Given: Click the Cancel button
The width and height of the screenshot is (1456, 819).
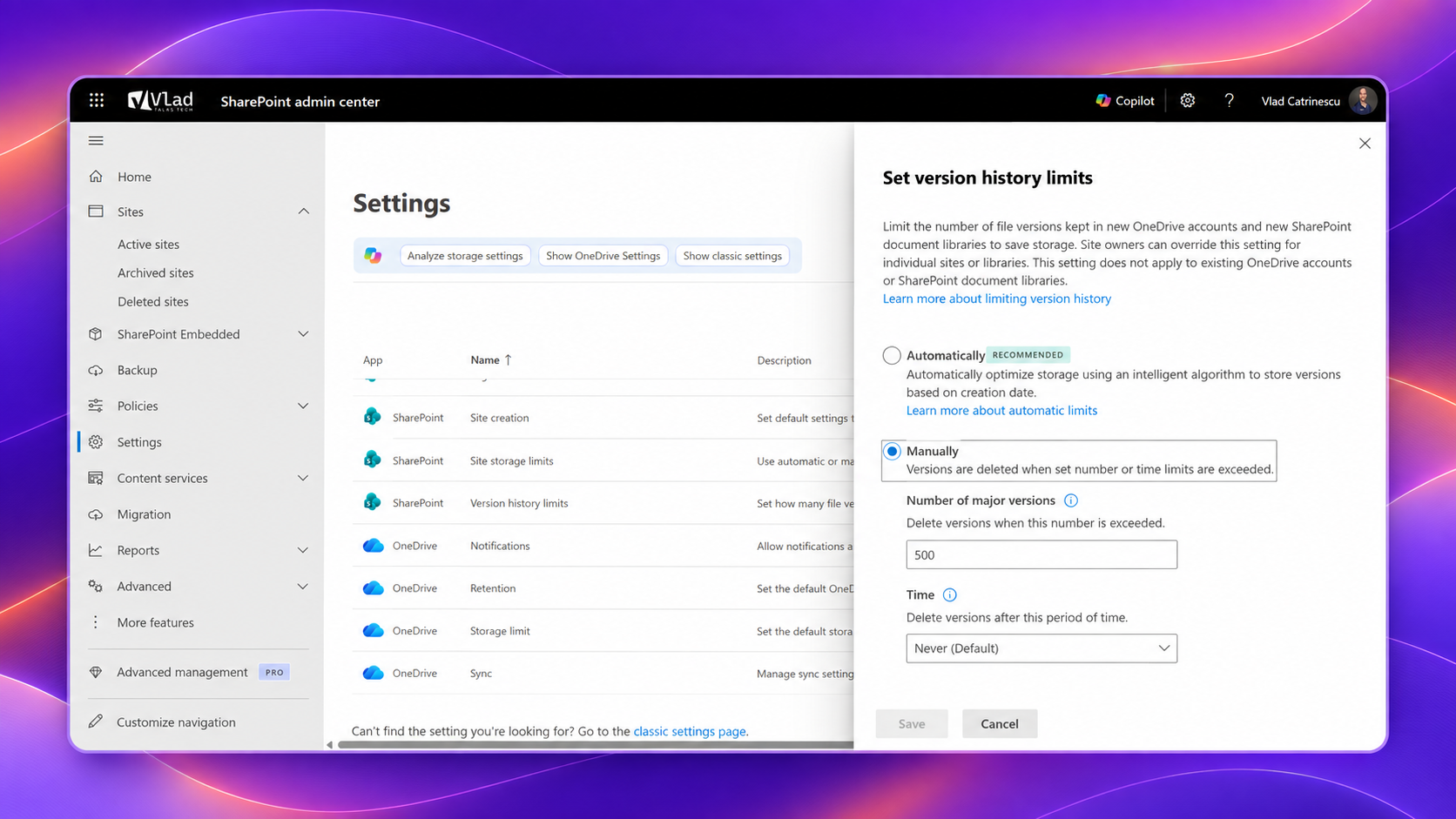Looking at the screenshot, I should tap(1000, 724).
